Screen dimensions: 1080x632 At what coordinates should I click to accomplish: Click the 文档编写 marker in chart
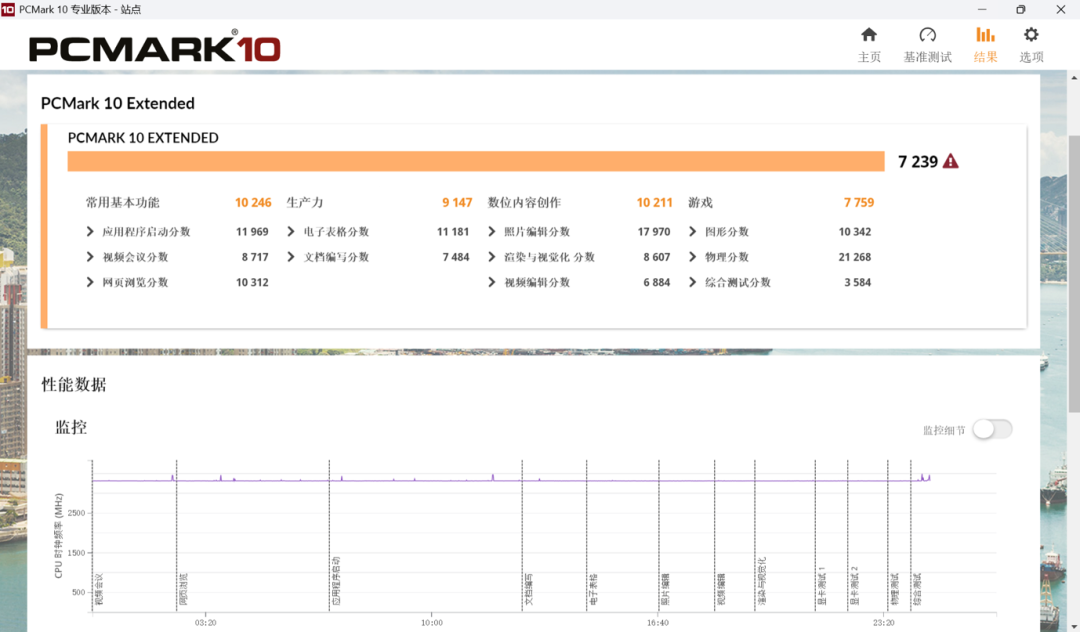(x=529, y=589)
